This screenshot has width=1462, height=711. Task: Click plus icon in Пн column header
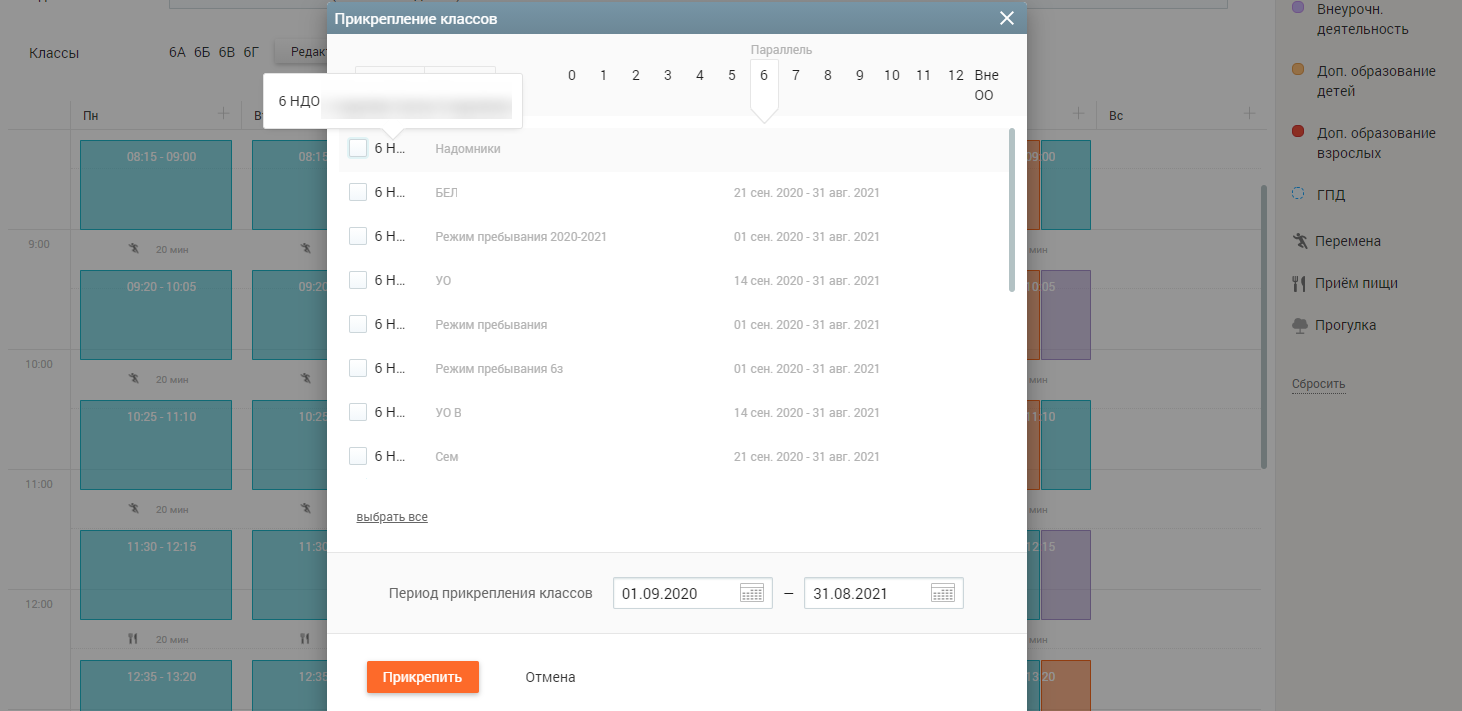[222, 115]
